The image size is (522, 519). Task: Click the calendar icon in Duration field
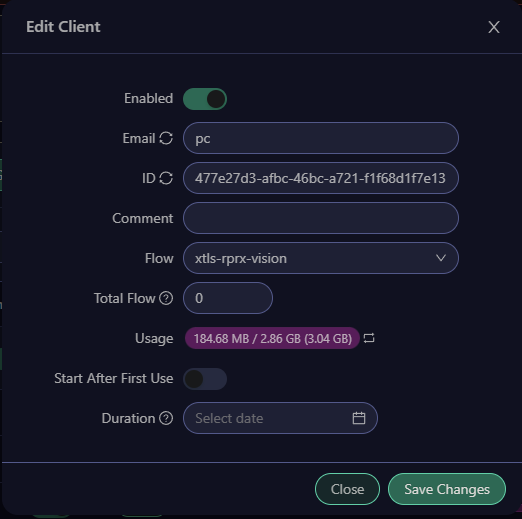(x=359, y=418)
